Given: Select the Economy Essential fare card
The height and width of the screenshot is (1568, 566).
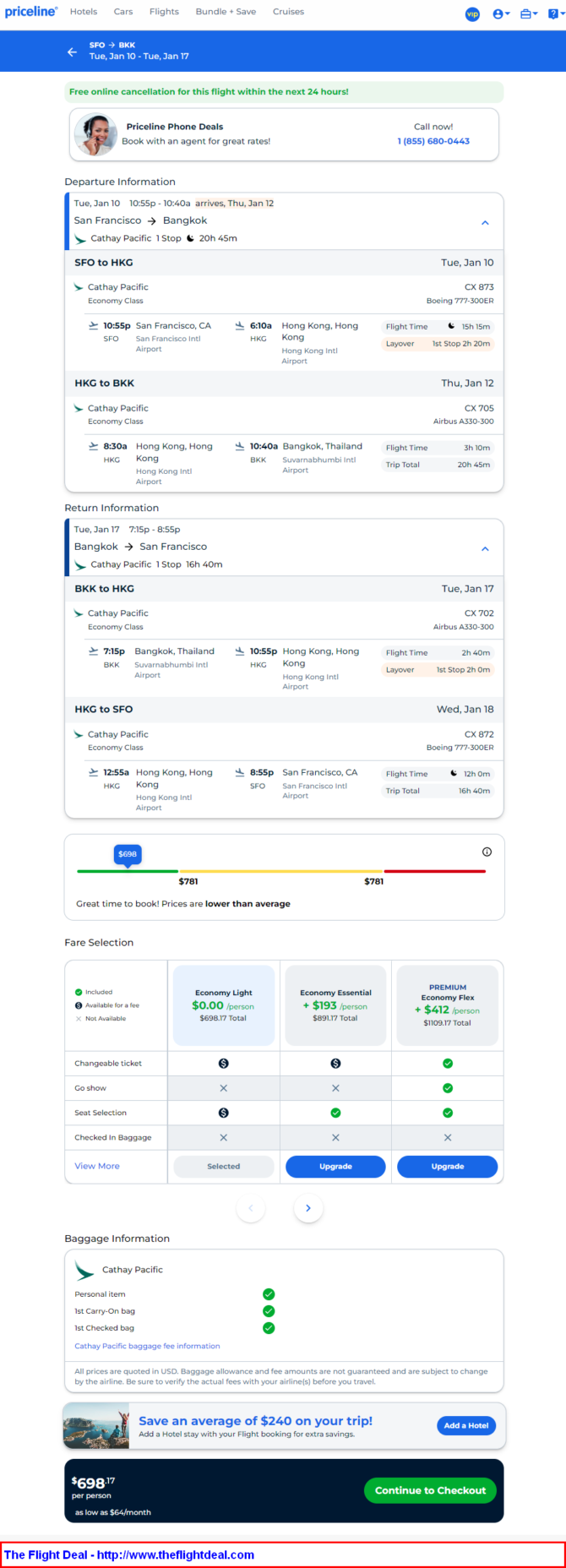Looking at the screenshot, I should [x=335, y=1005].
